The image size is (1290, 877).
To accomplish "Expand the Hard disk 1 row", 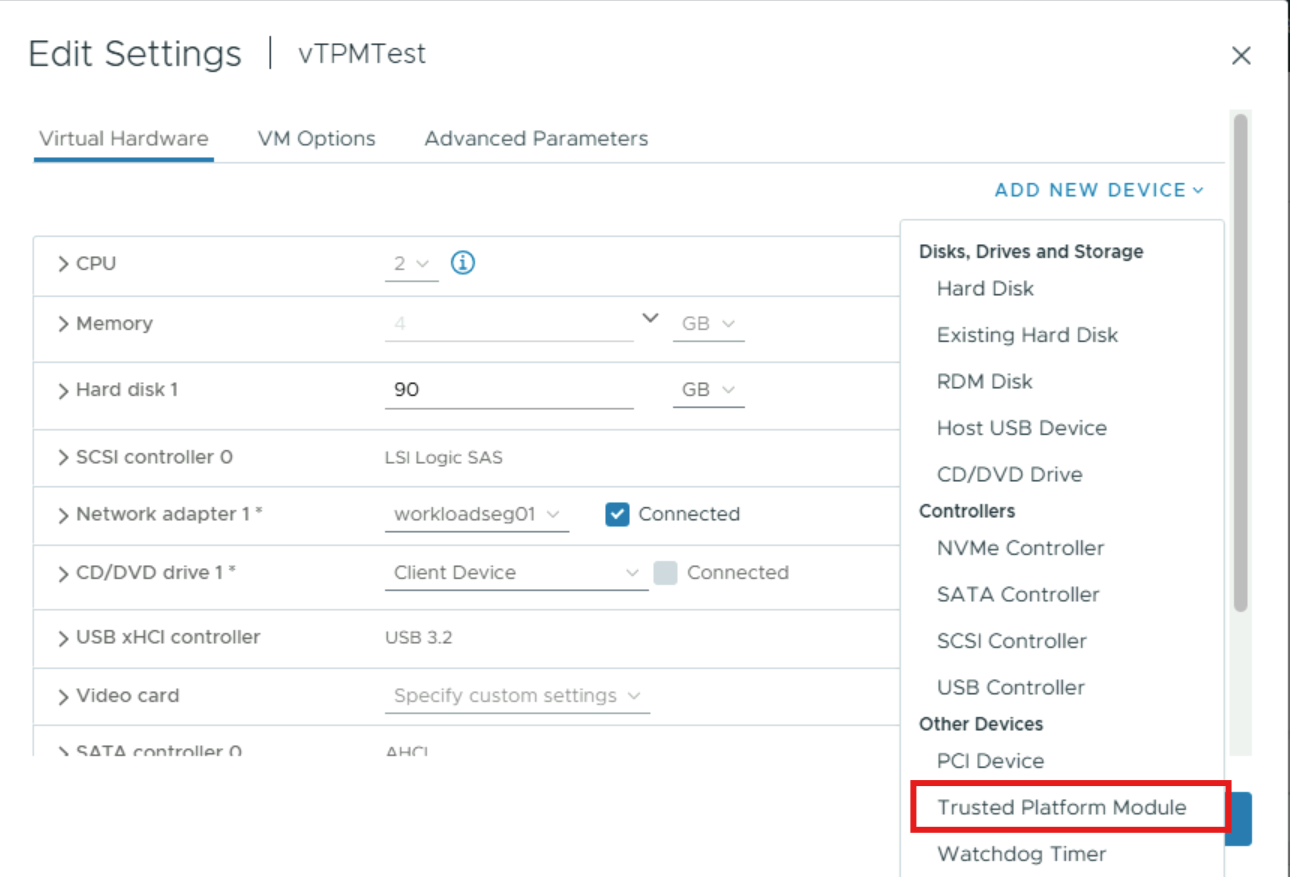I will pos(64,390).
